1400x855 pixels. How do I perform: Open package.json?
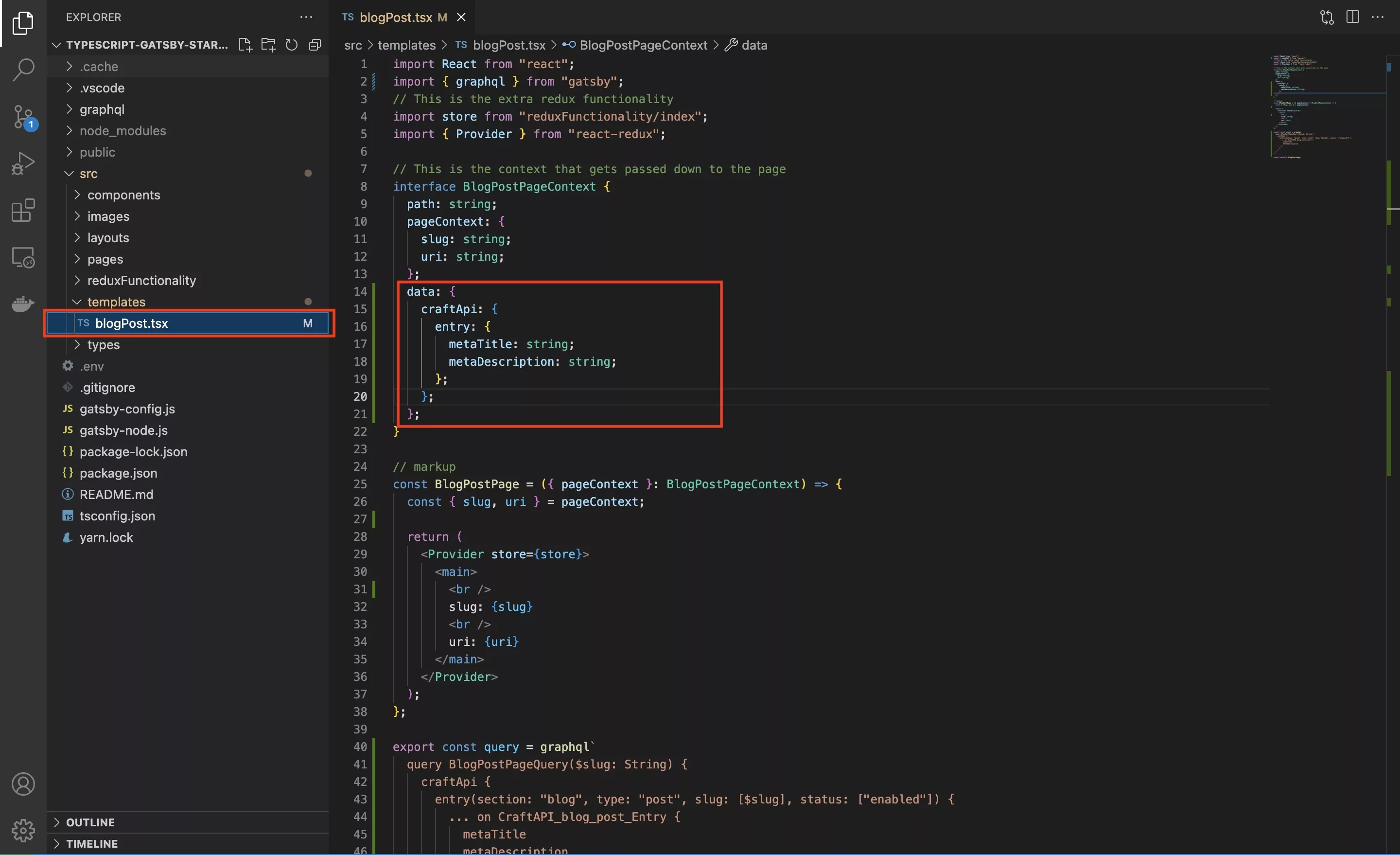[188, 474]
